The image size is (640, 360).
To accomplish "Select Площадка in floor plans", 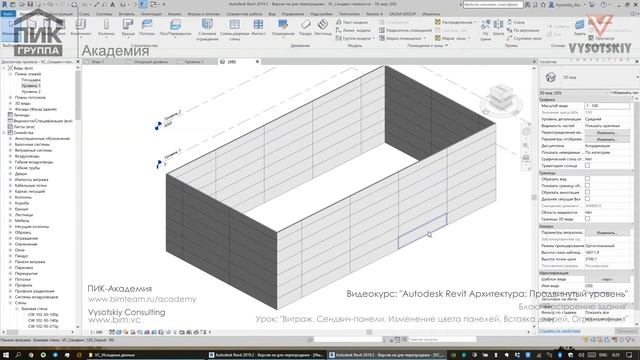I will point(31,80).
